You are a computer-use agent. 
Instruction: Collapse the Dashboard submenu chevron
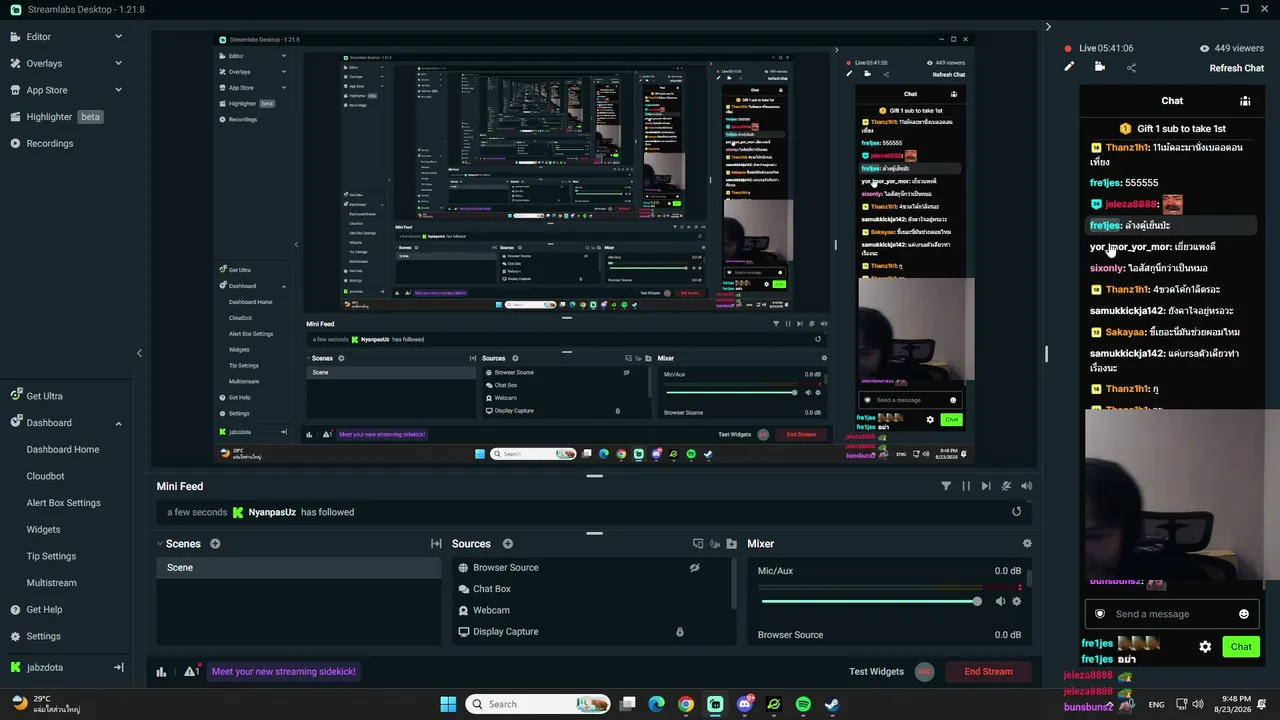point(118,423)
